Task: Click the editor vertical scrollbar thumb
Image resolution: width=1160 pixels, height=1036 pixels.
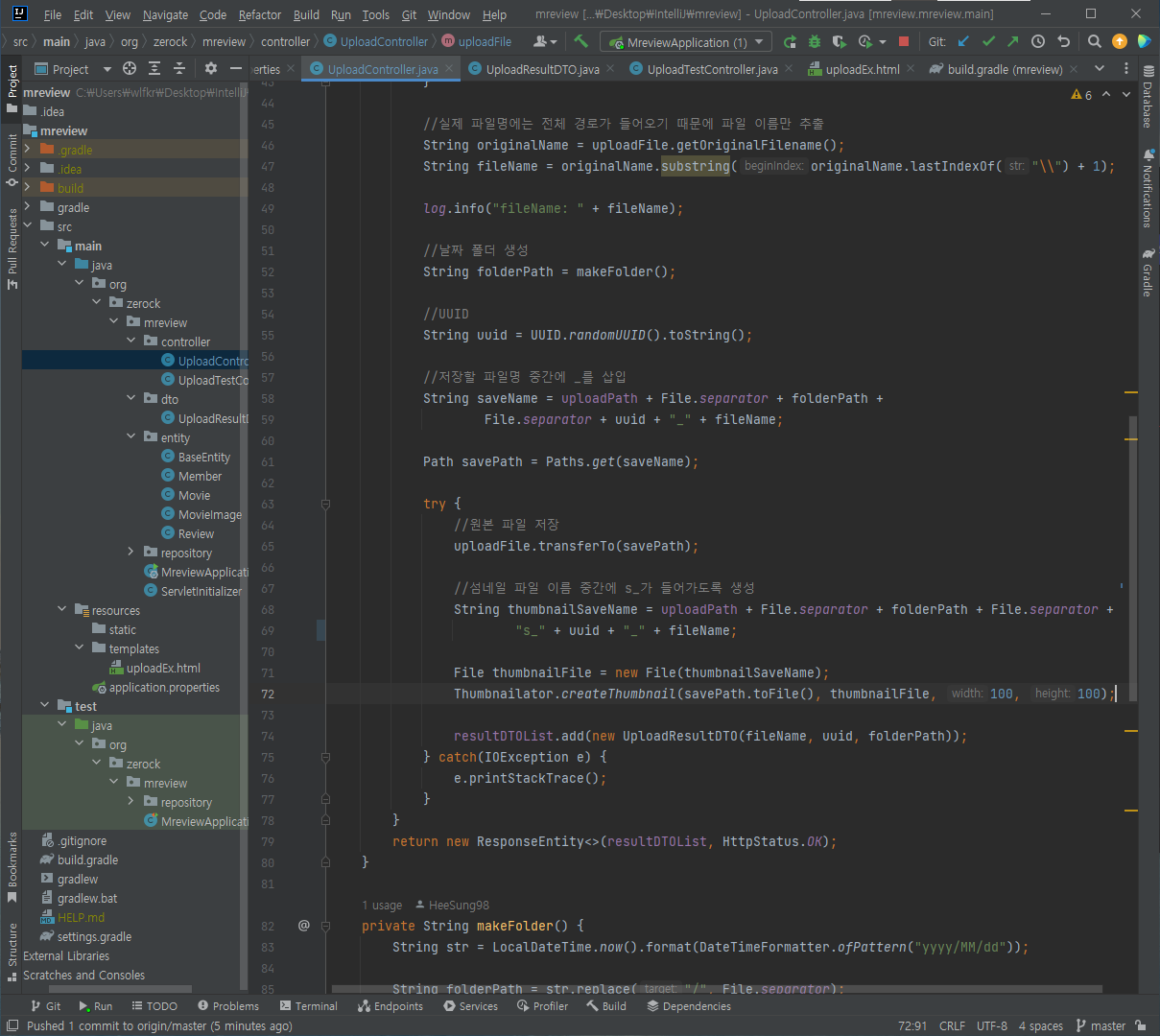Action: tap(1133, 558)
